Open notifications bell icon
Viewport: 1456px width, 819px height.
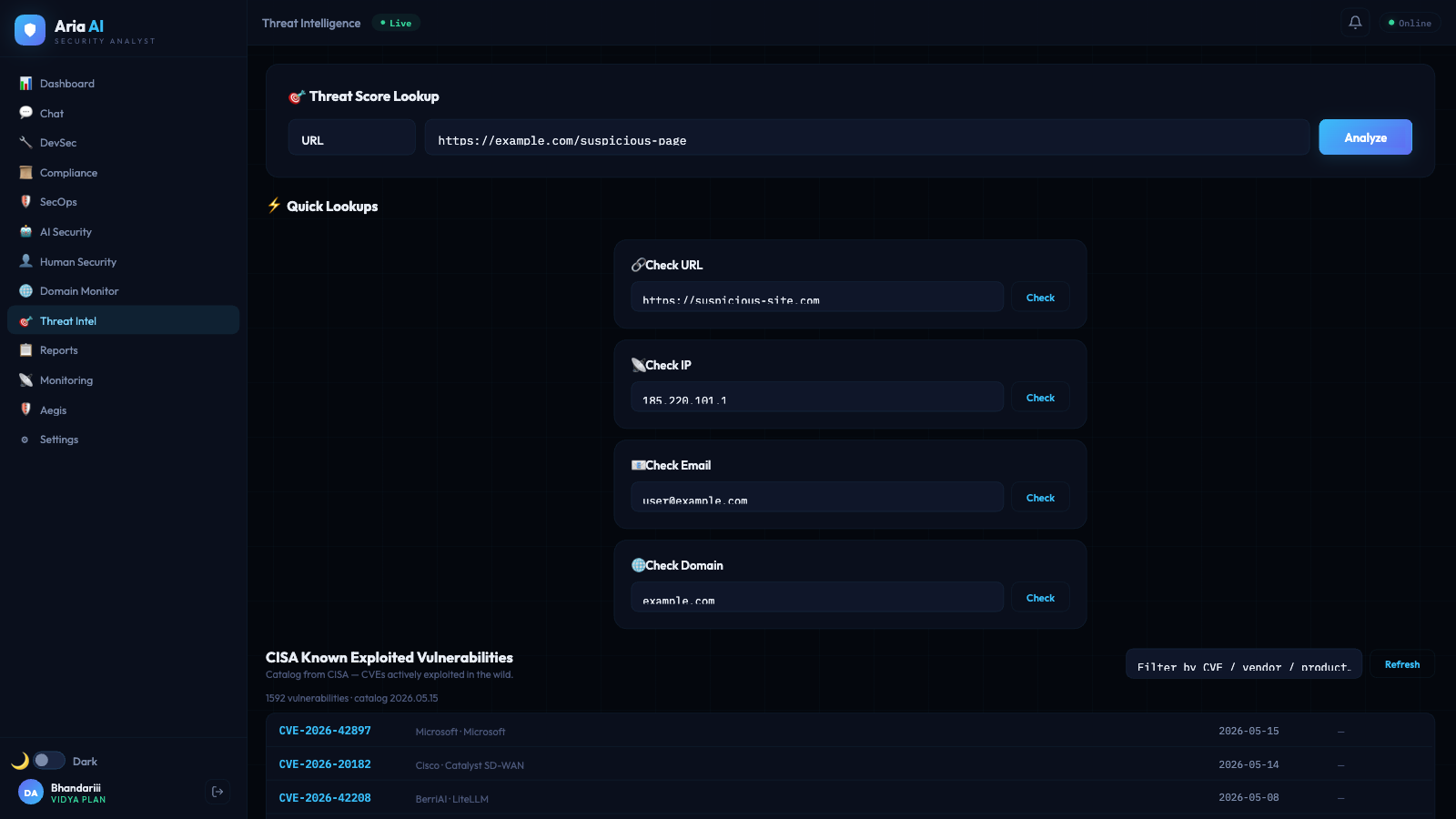pyautogui.click(x=1355, y=23)
